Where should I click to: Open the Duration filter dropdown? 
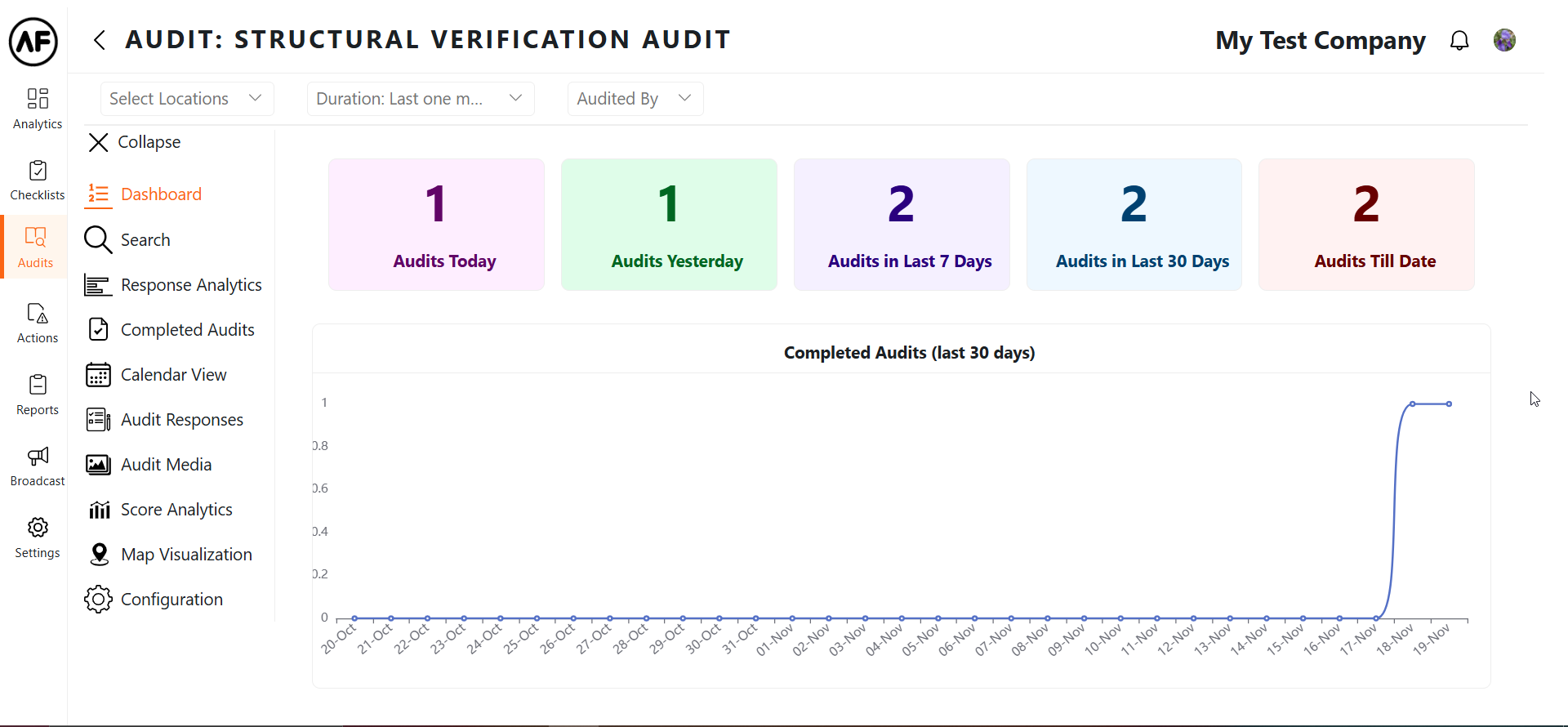click(x=420, y=99)
